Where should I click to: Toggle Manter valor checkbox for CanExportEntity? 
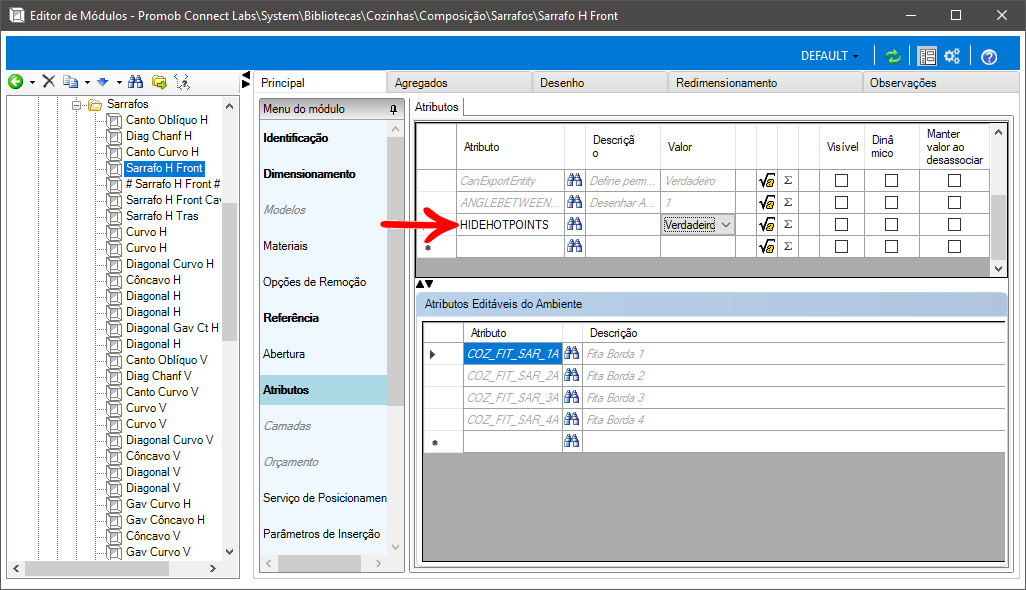[x=955, y=181]
